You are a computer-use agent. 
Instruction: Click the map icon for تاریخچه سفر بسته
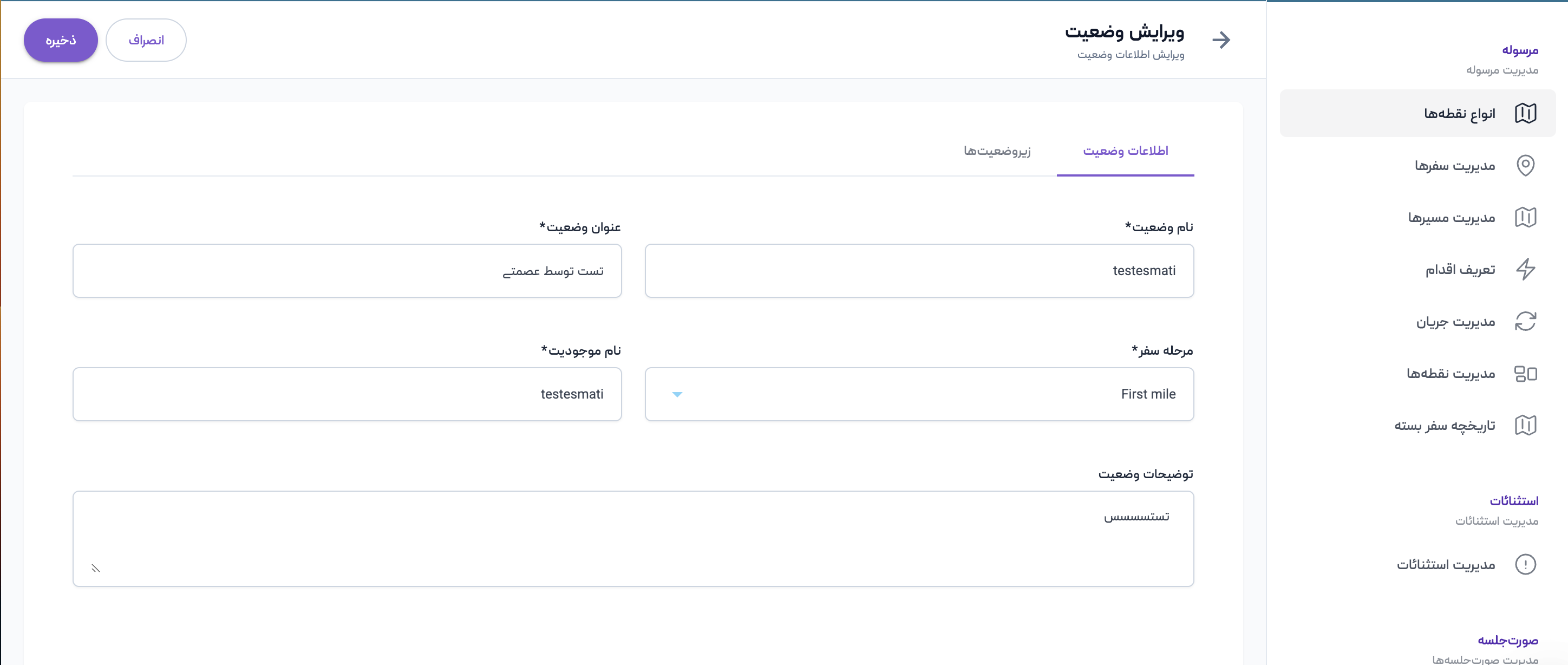[x=1525, y=425]
